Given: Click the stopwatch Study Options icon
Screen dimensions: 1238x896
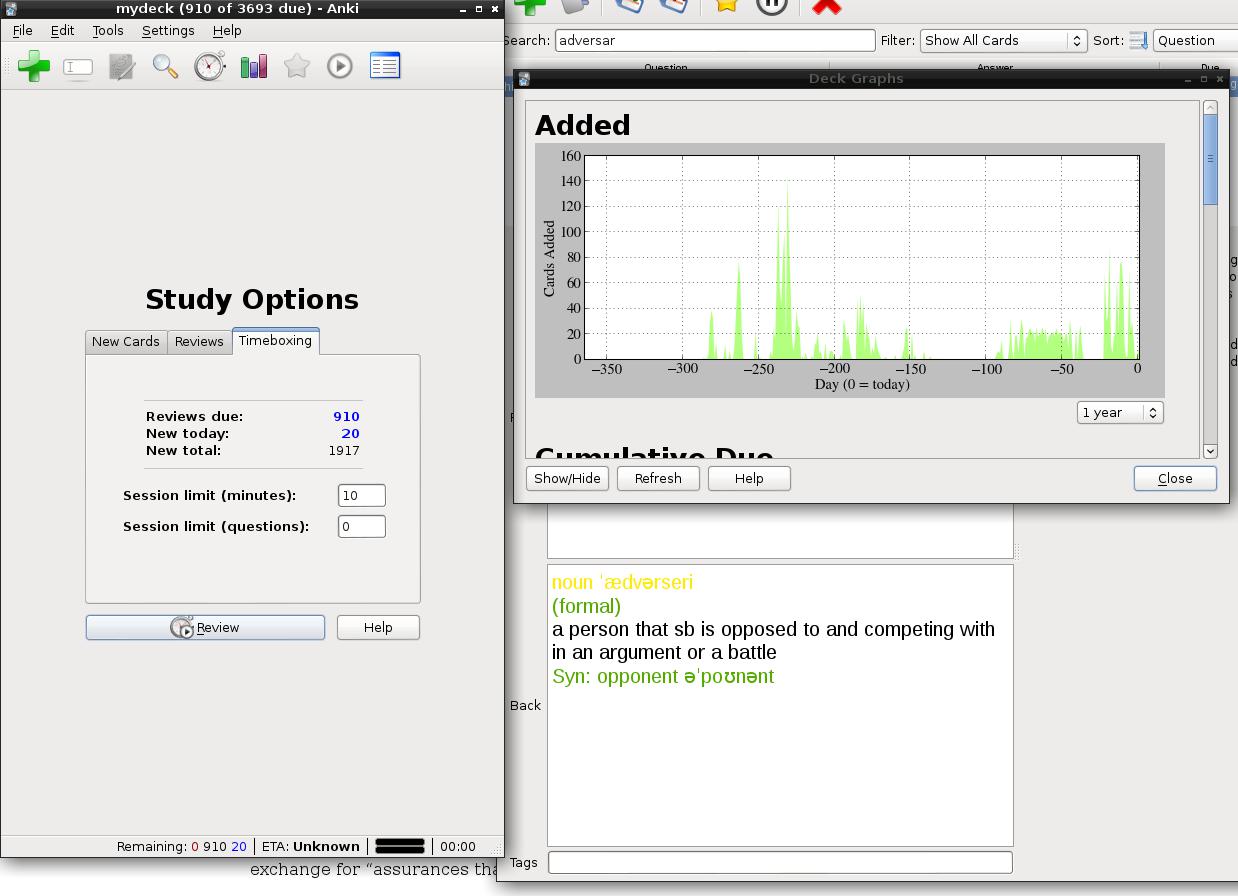Looking at the screenshot, I should click(x=209, y=66).
